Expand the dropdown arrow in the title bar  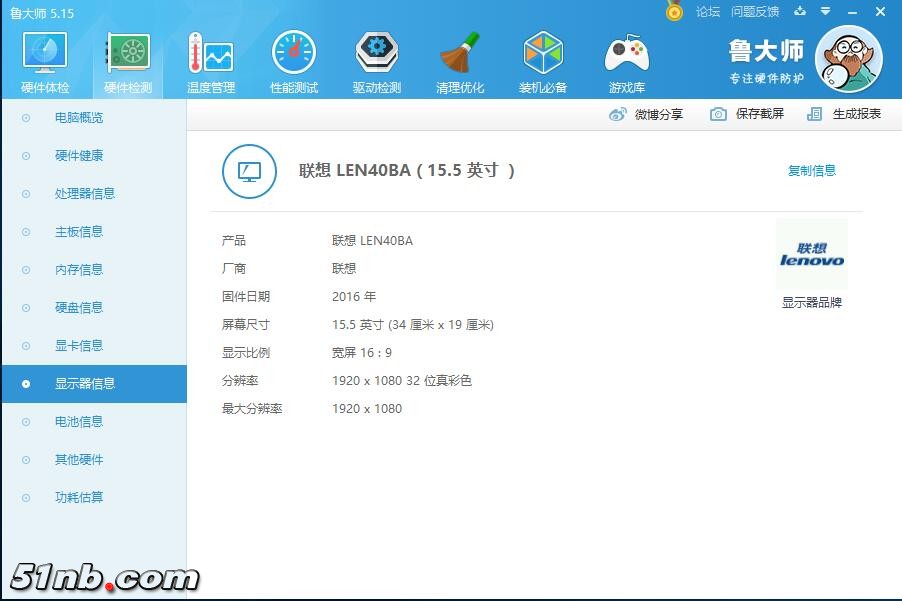825,12
